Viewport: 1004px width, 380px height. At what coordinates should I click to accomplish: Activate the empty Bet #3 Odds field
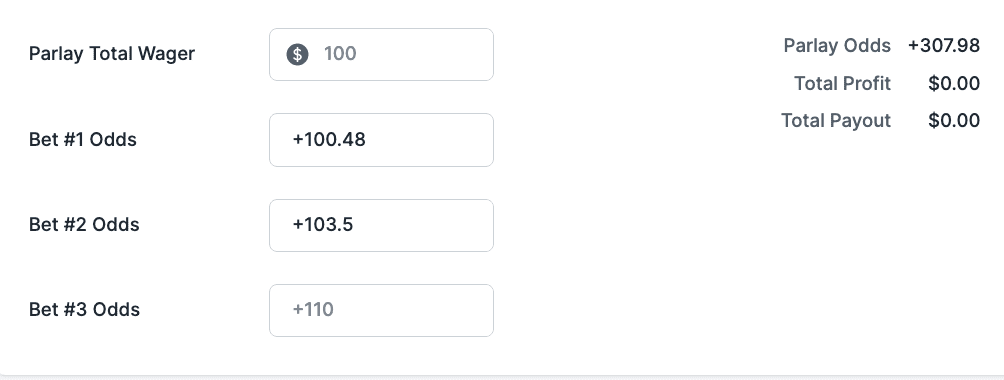coord(381,310)
